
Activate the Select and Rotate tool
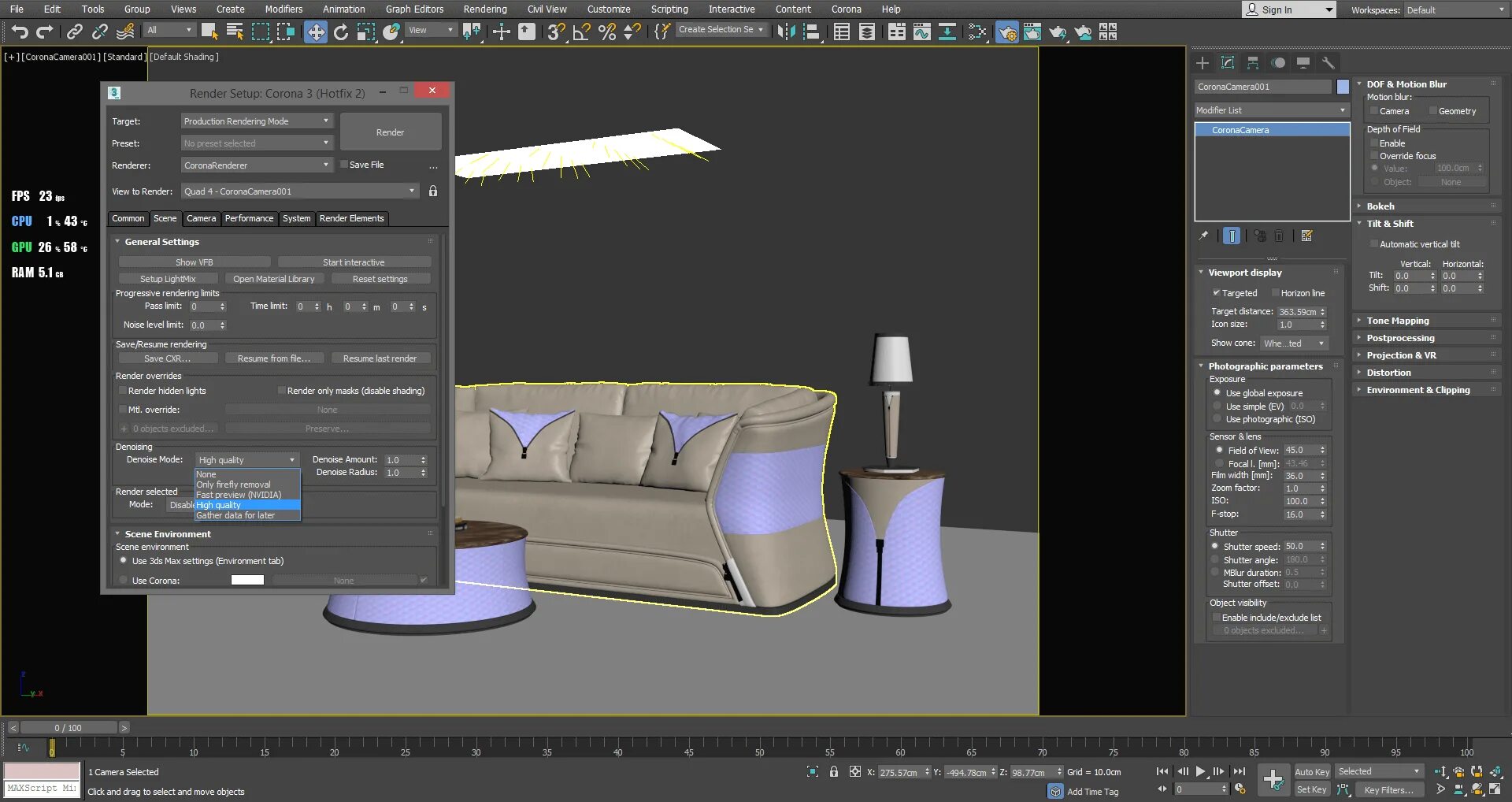(x=341, y=32)
